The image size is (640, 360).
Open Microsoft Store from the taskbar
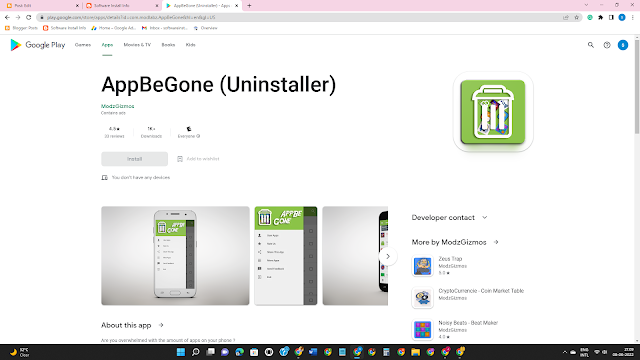pyautogui.click(x=254, y=352)
